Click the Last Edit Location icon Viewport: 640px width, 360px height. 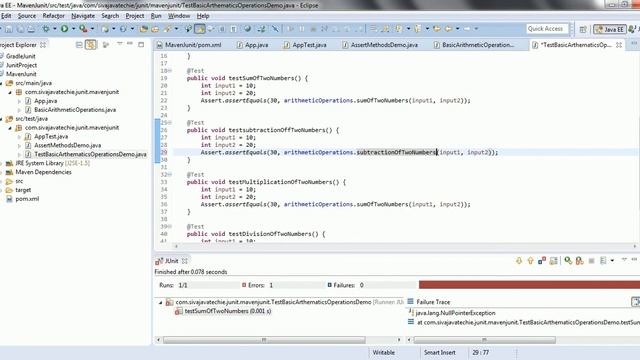[436, 29]
